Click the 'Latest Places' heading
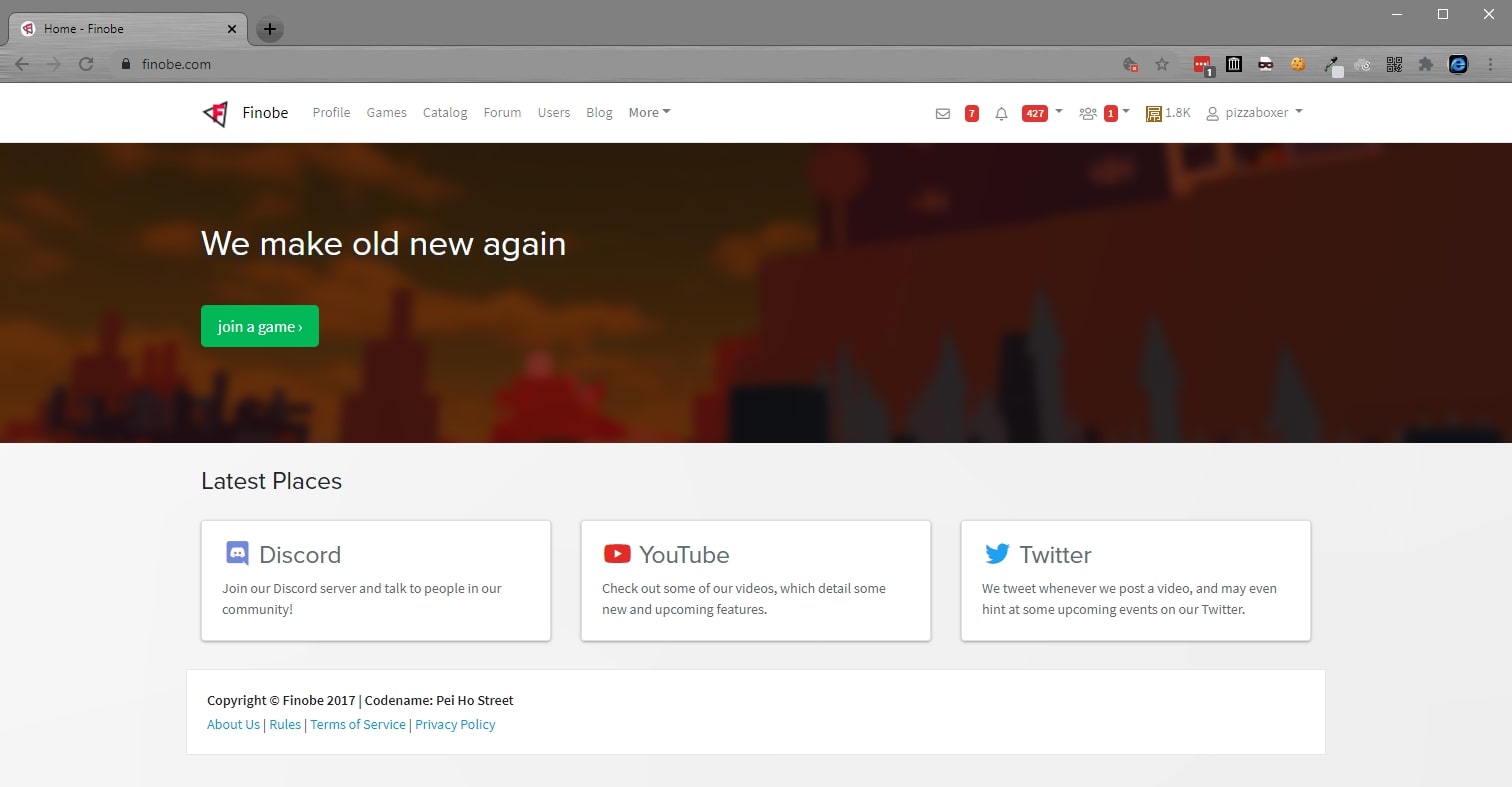 coord(271,481)
